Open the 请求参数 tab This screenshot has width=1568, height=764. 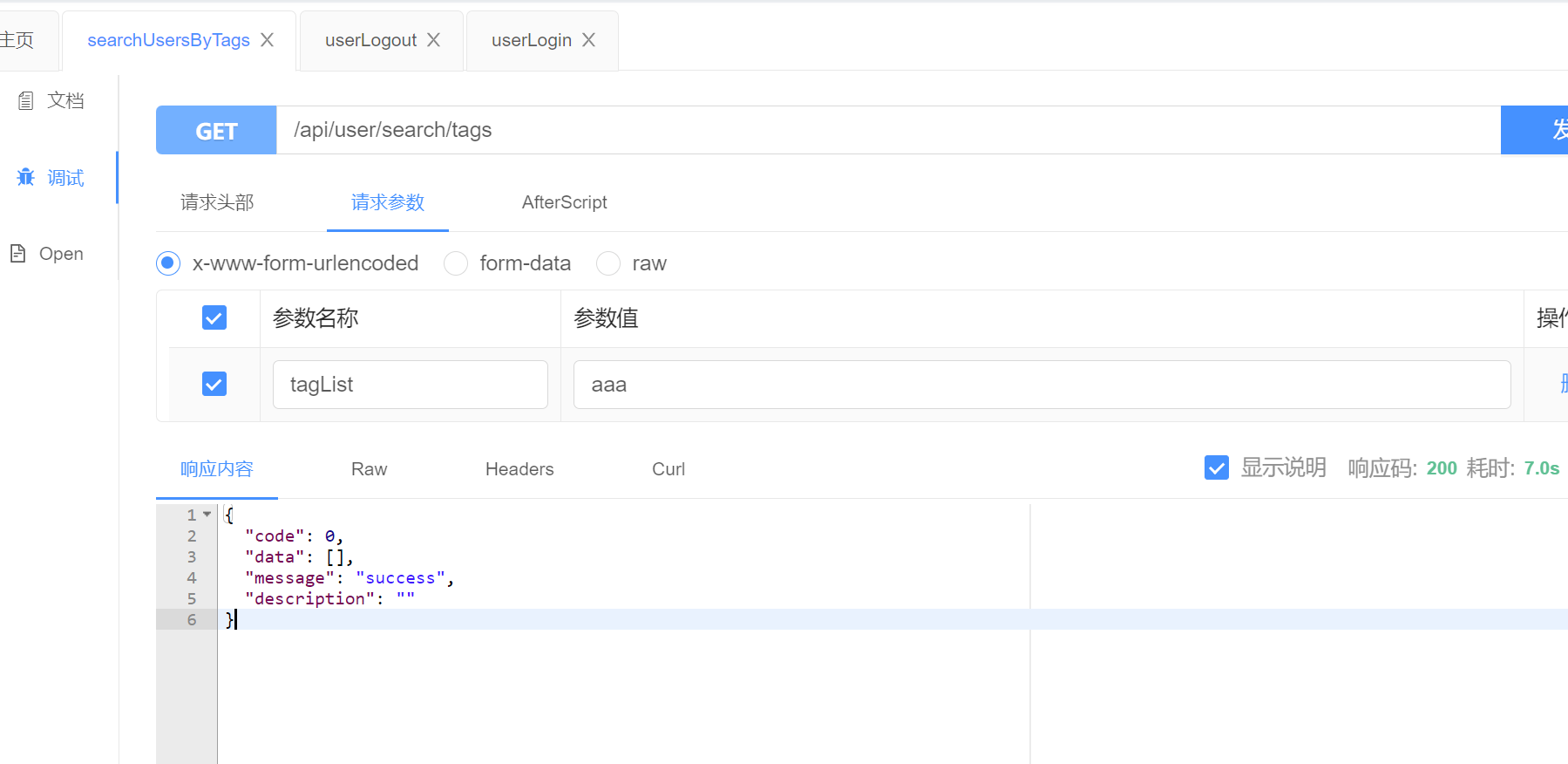(388, 202)
